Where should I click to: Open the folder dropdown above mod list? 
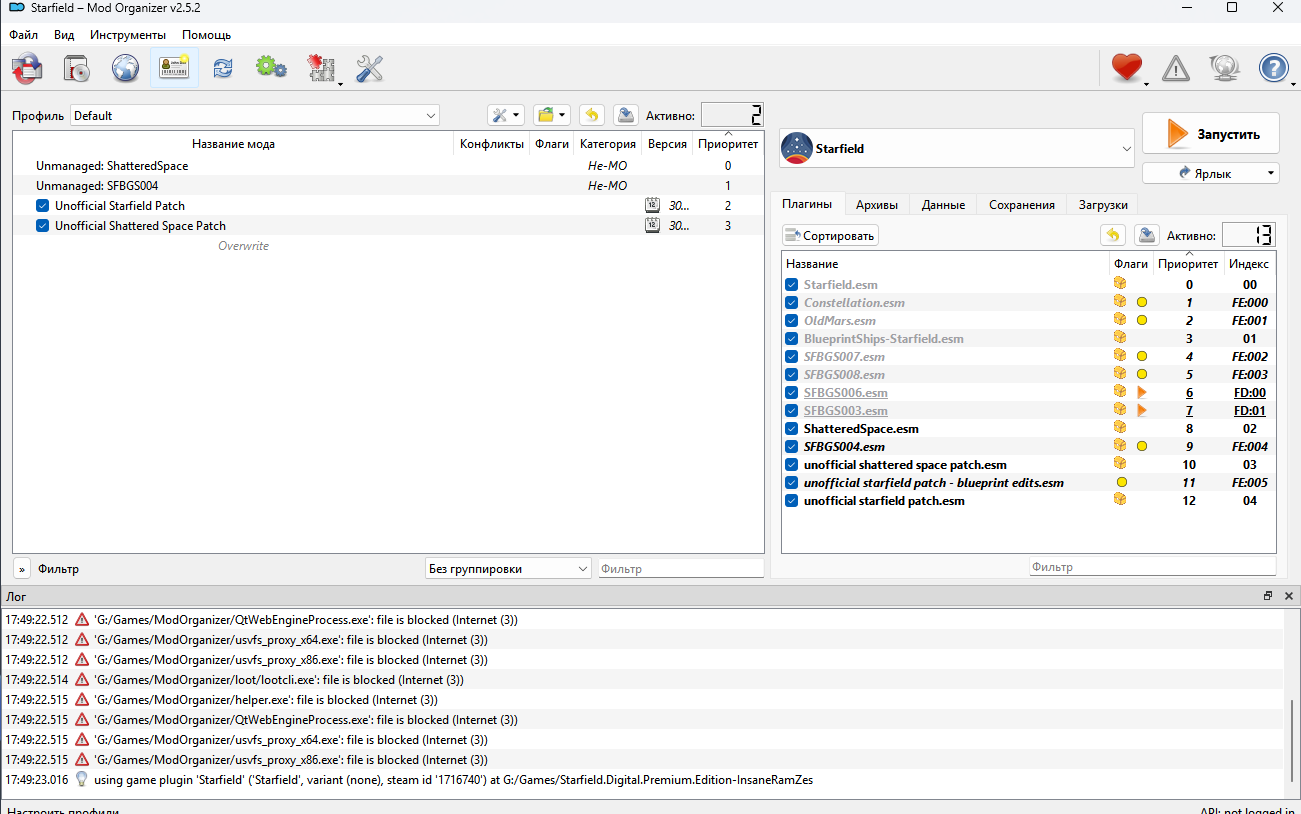(x=551, y=115)
